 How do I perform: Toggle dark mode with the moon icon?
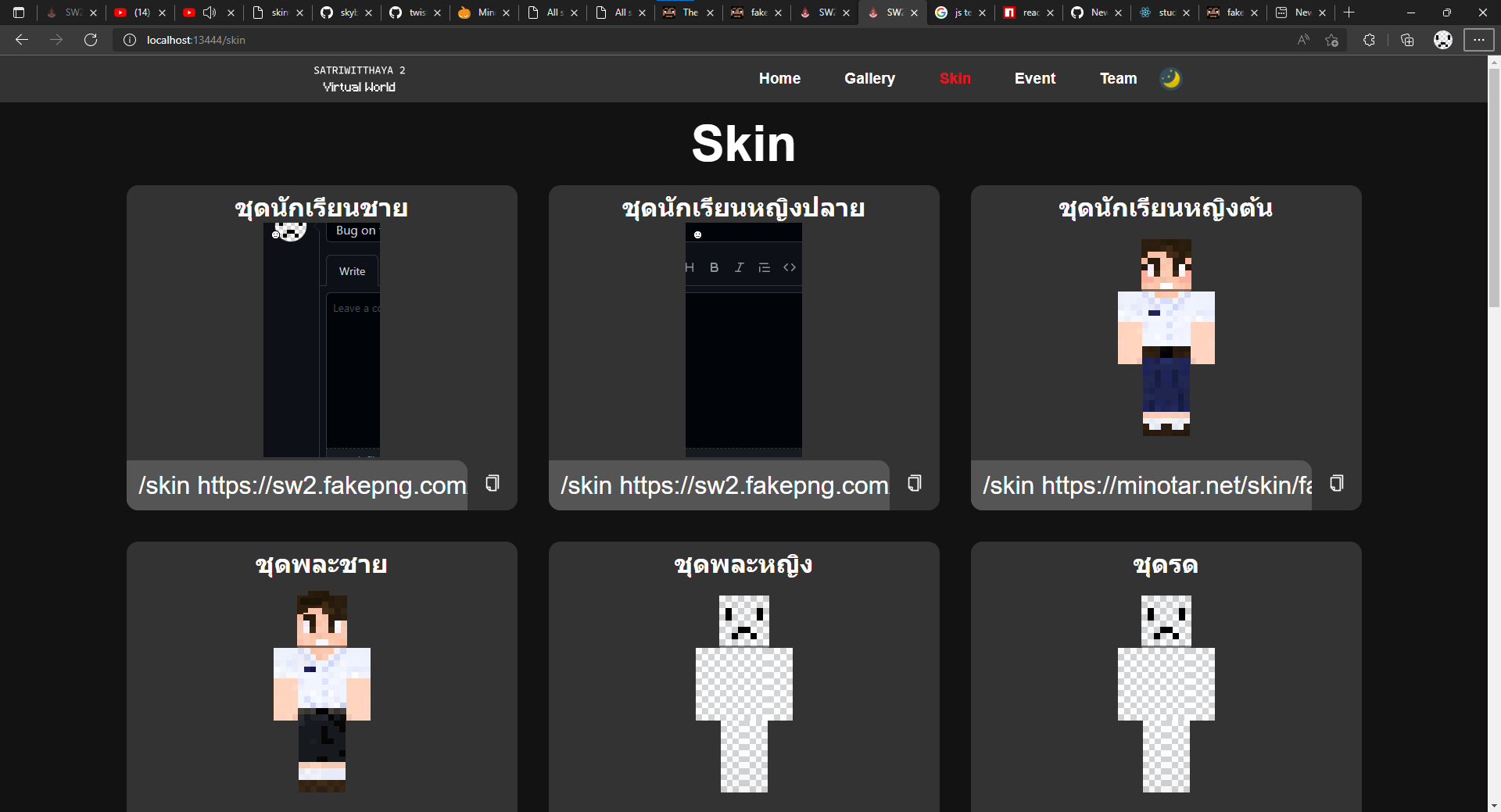pyautogui.click(x=1170, y=78)
